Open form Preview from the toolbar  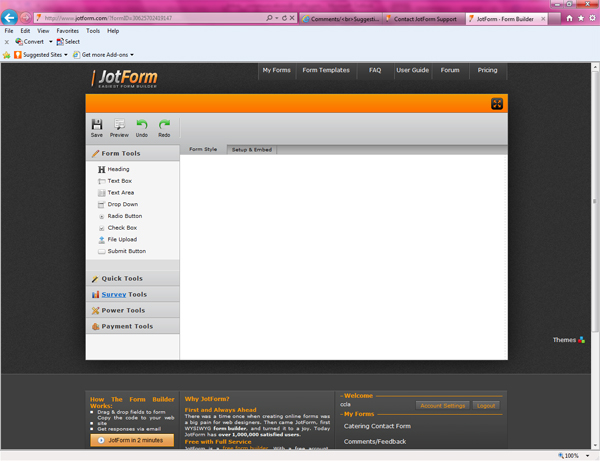[119, 128]
